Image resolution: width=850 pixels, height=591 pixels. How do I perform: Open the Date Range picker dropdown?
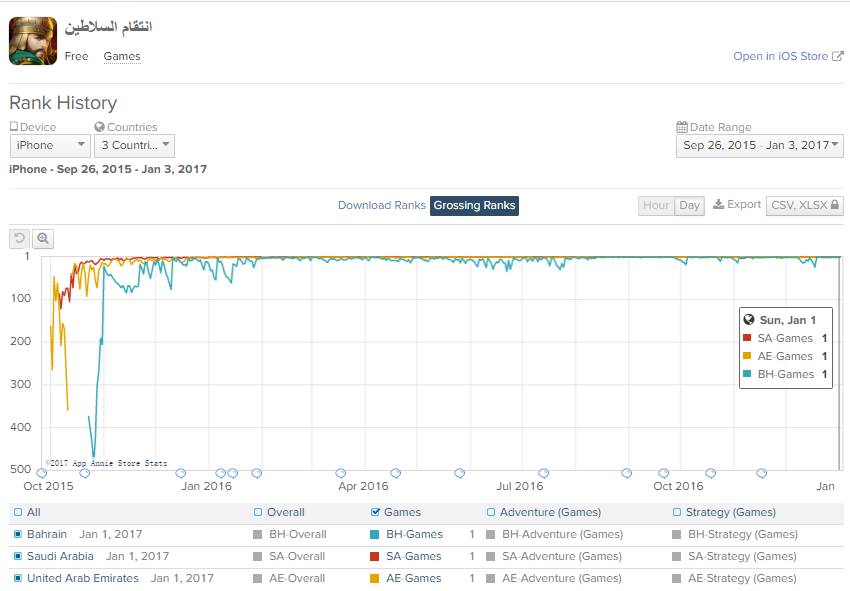(x=760, y=146)
